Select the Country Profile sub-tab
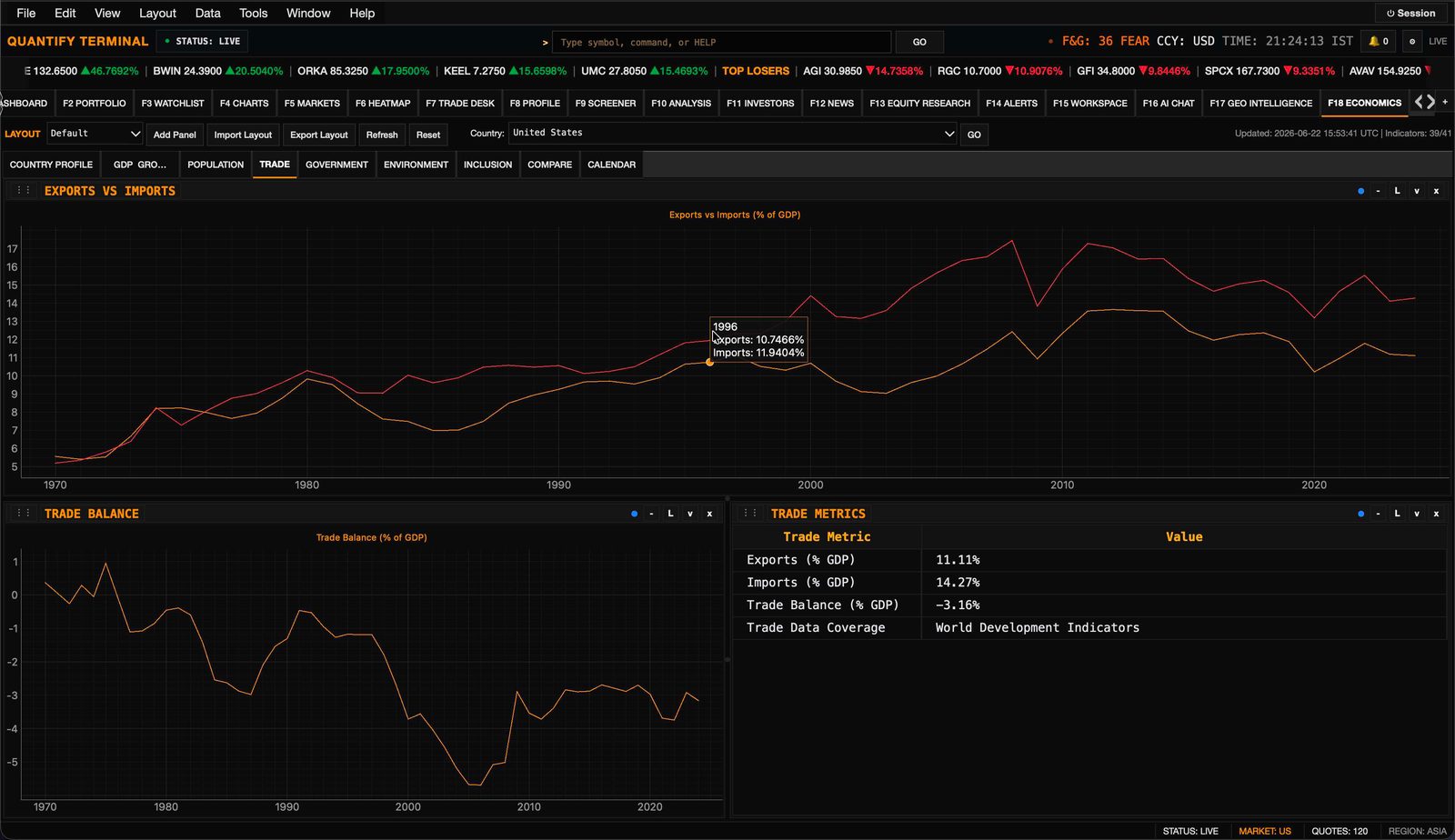Screen dimensions: 1455x840 coord(51,165)
